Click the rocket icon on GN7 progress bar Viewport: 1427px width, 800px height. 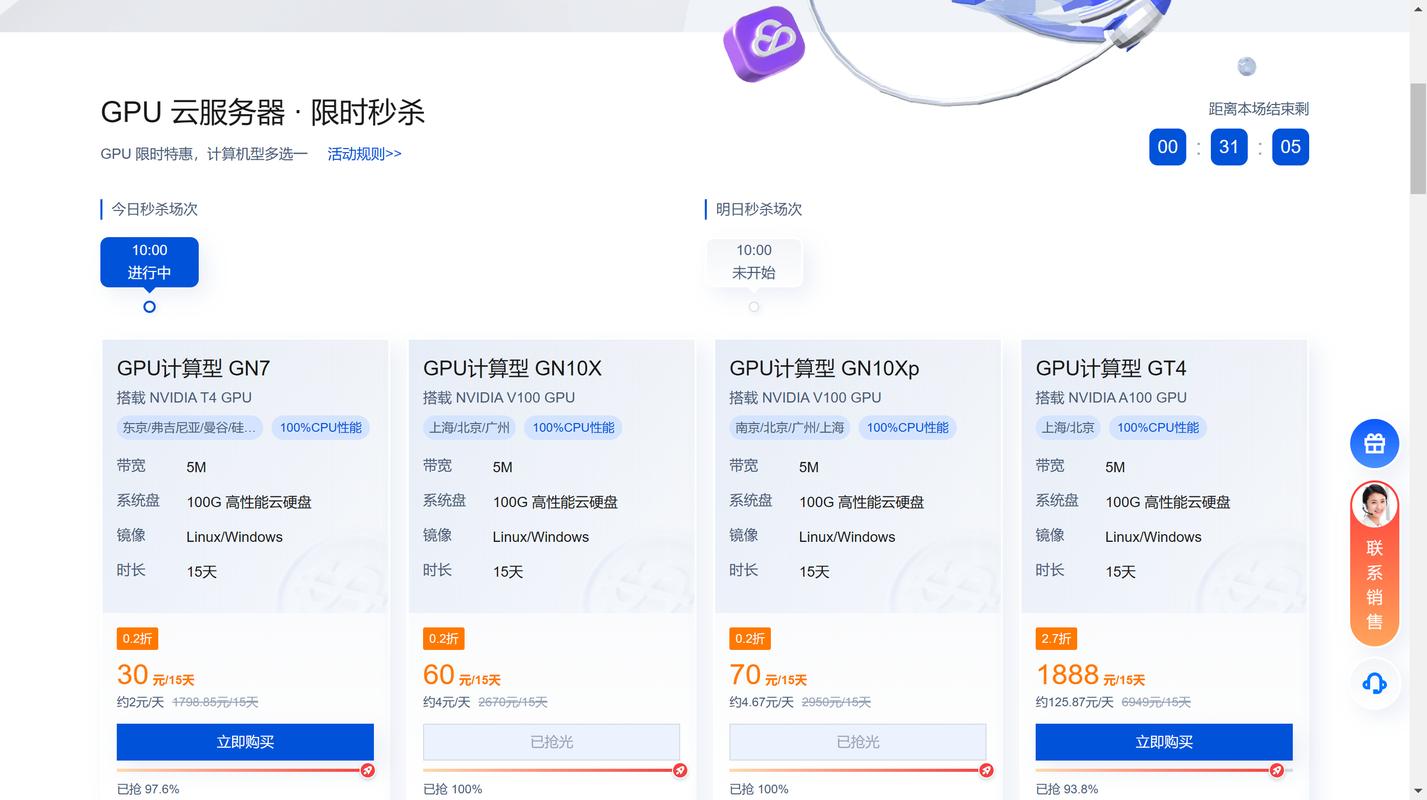(x=367, y=770)
